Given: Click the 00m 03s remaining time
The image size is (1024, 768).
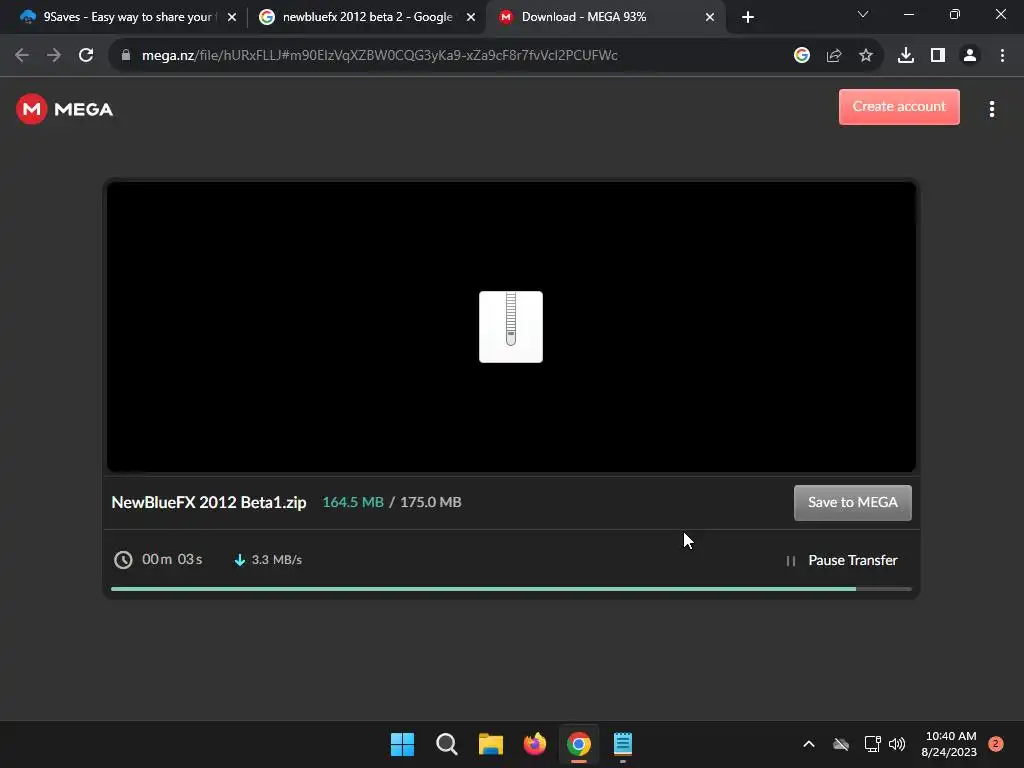Looking at the screenshot, I should click(x=172, y=560).
